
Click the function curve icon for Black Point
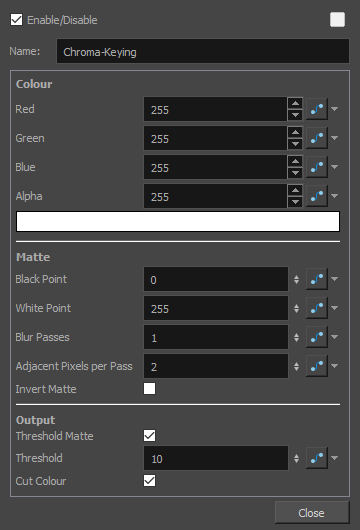317,279
